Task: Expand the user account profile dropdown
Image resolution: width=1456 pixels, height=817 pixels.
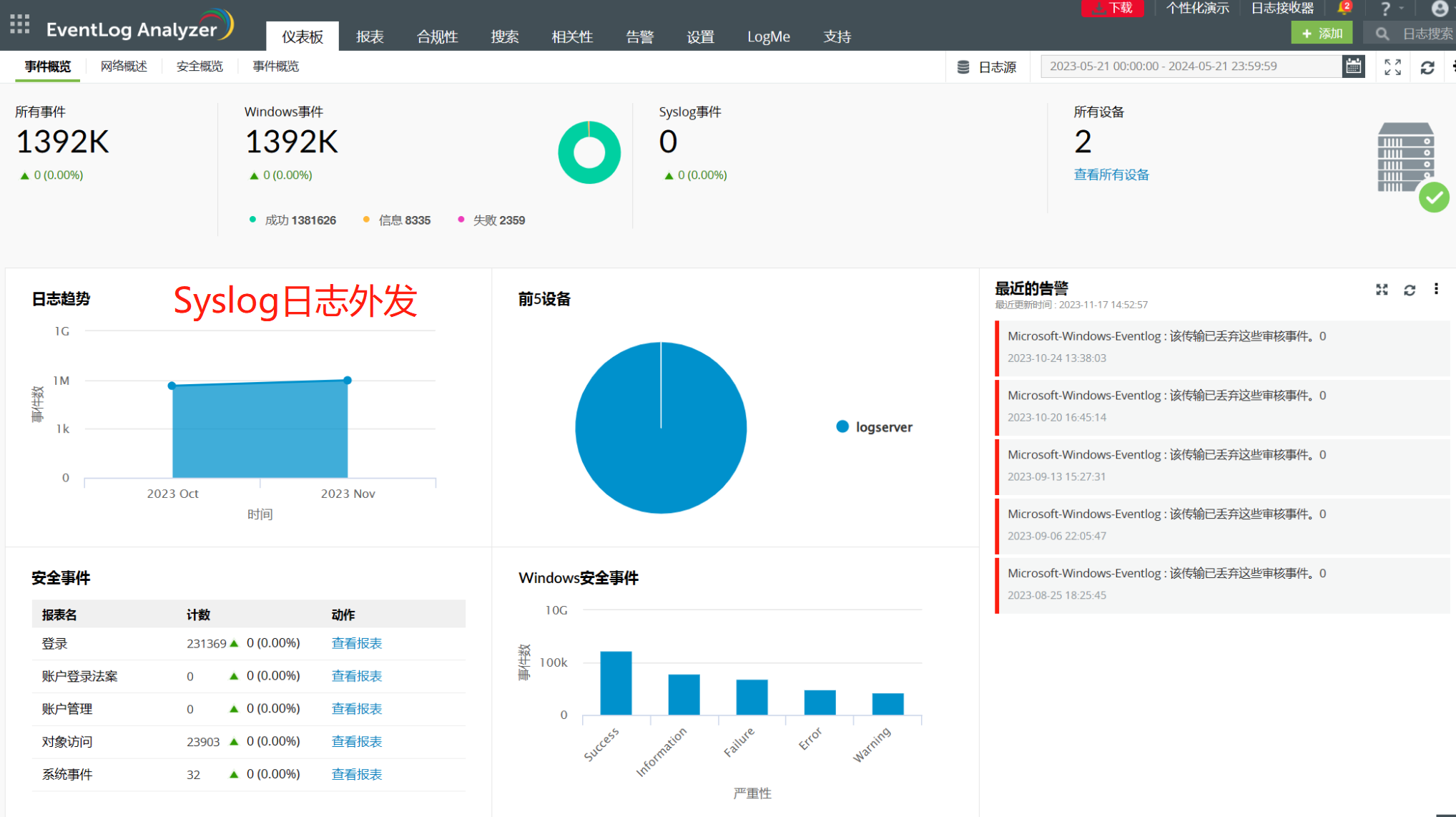Action: [1440, 9]
